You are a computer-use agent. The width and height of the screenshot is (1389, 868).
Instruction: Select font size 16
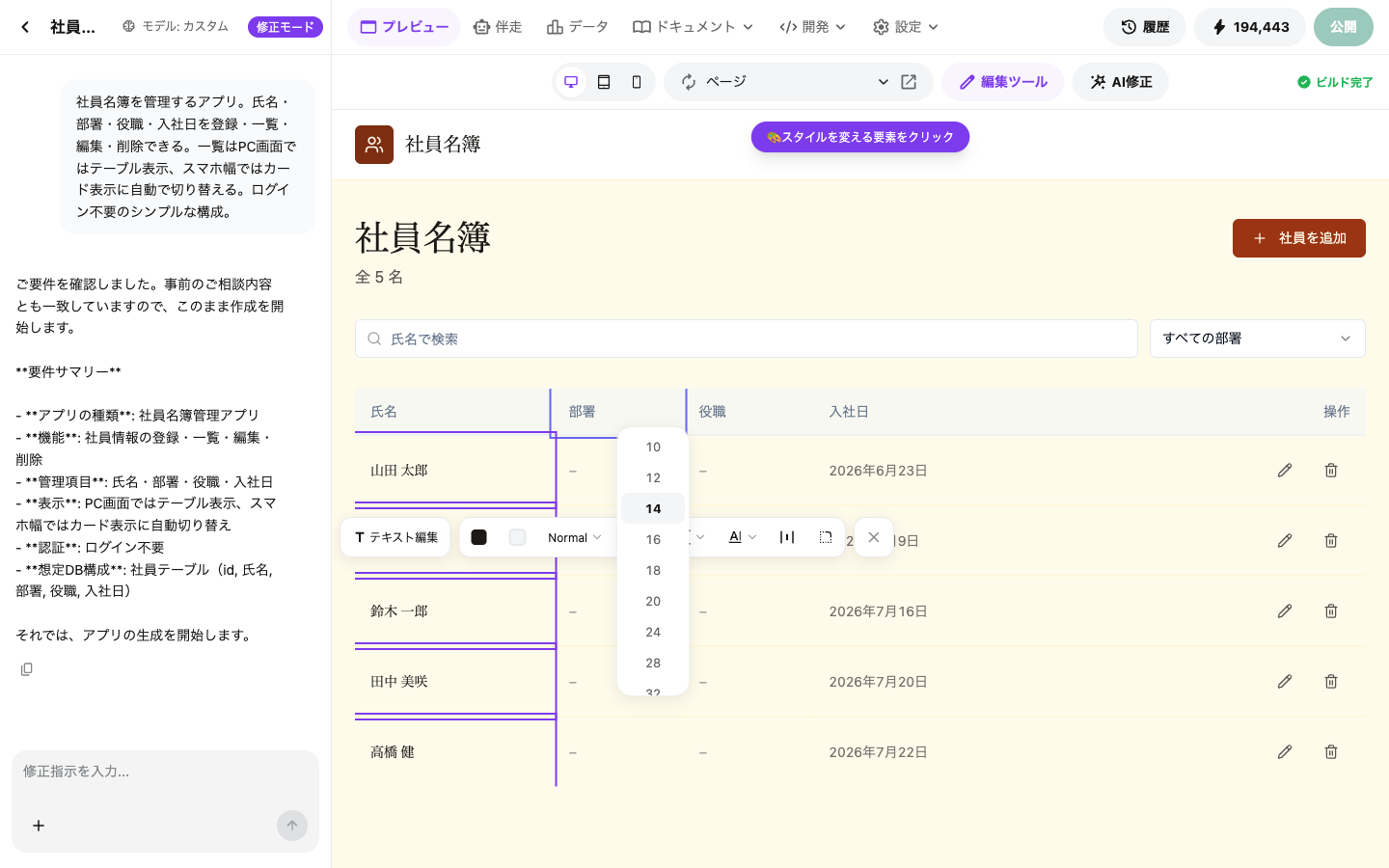(653, 539)
